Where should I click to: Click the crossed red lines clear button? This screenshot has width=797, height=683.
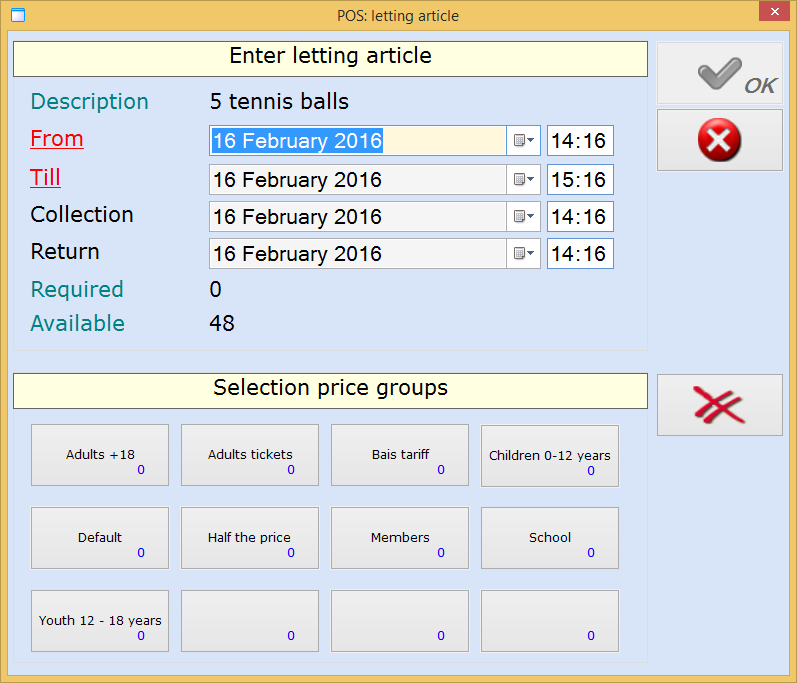coord(719,405)
